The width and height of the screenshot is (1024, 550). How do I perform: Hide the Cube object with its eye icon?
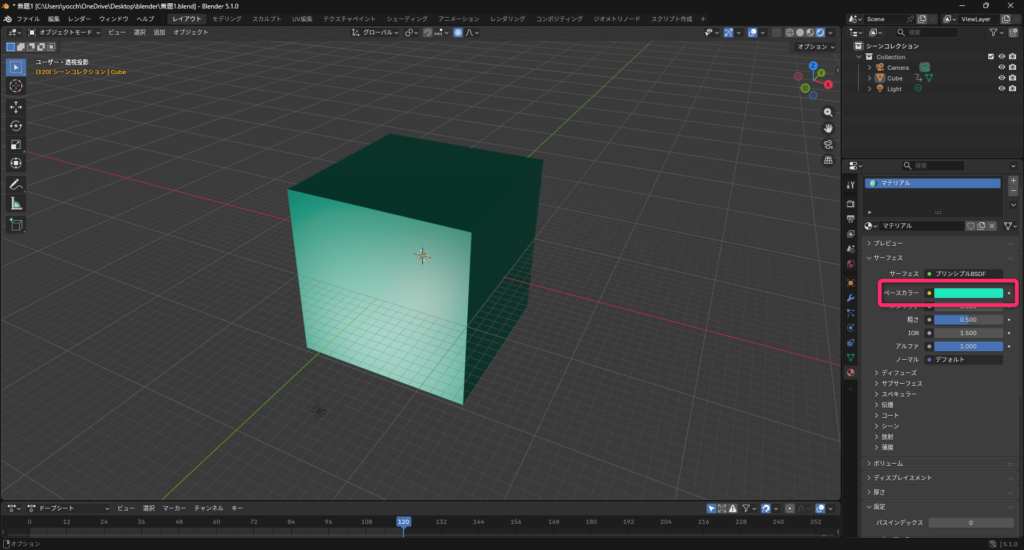click(1001, 78)
